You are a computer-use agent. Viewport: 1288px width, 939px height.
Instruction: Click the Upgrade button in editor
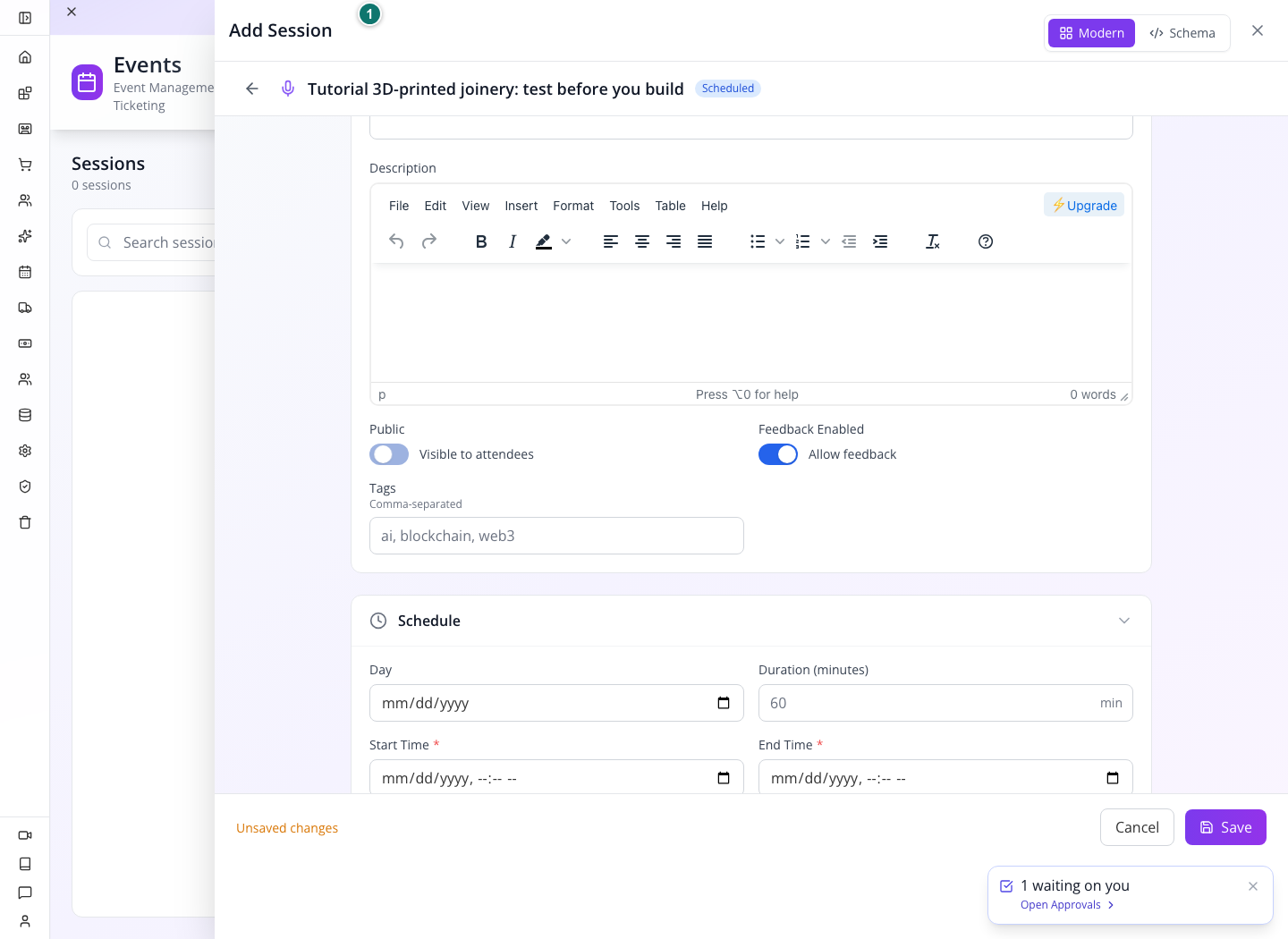pyautogui.click(x=1084, y=205)
